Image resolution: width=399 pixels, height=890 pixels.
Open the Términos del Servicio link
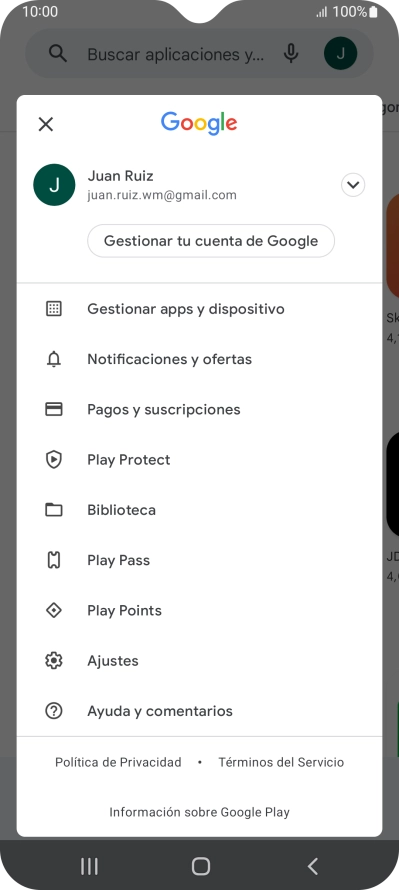[281, 762]
